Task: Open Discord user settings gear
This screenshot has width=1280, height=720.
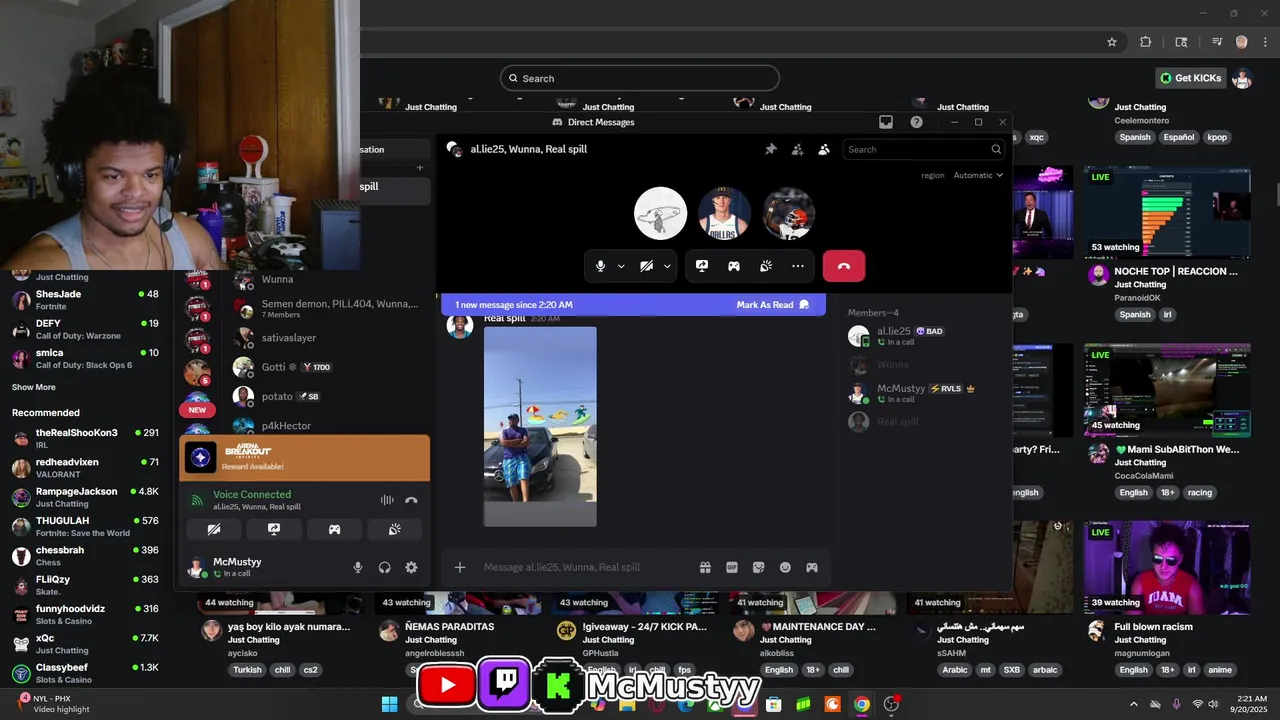Action: (x=411, y=567)
